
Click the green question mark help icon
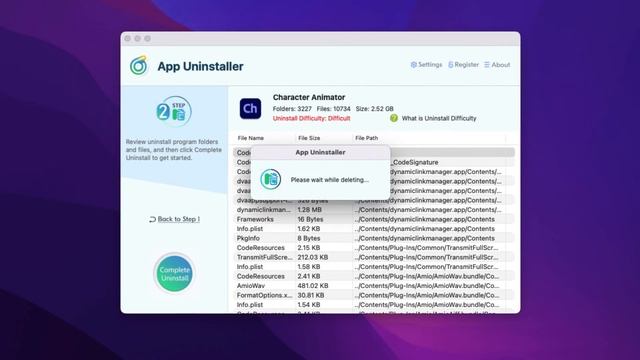coord(393,118)
